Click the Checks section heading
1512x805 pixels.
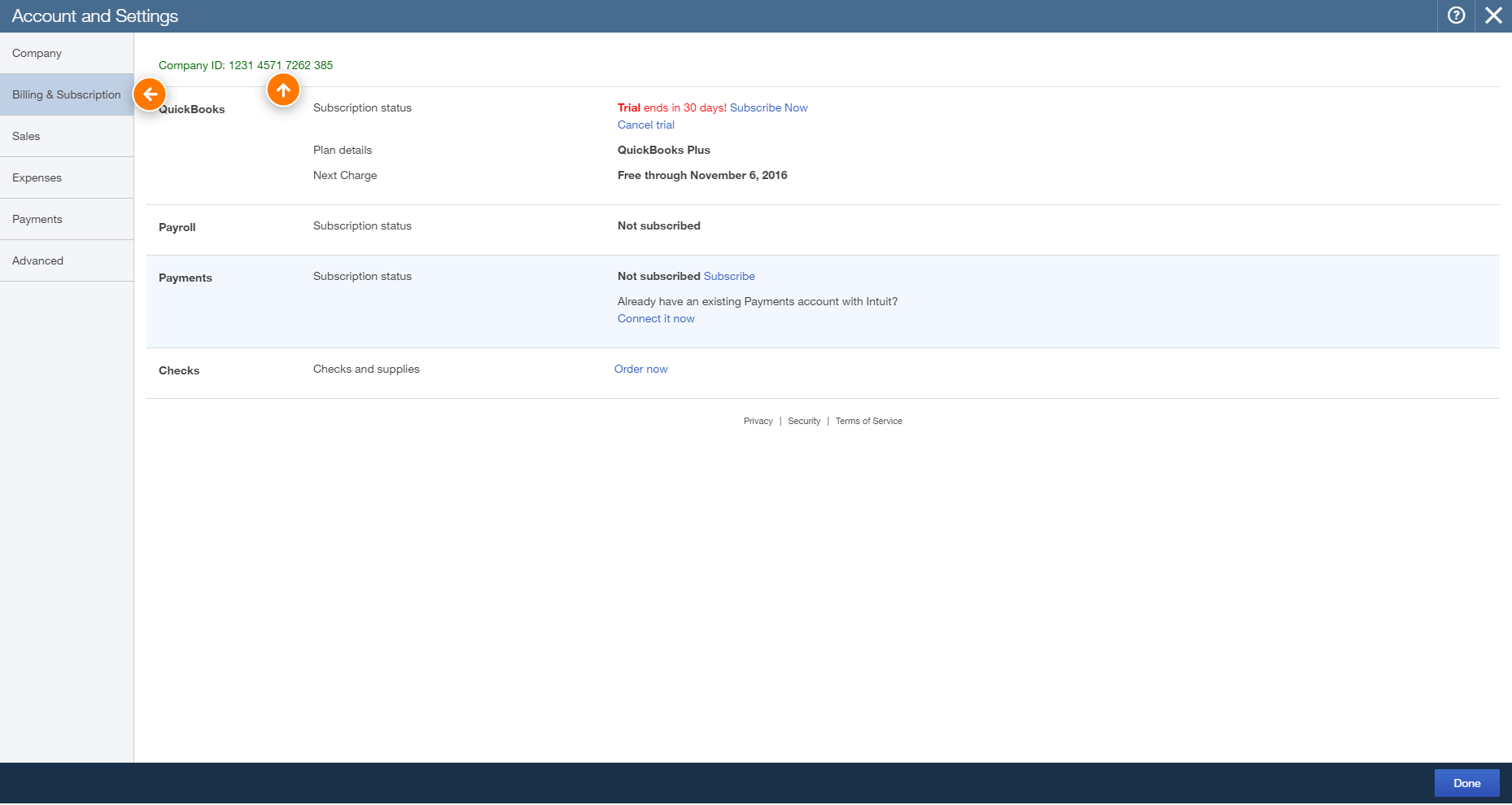pyautogui.click(x=178, y=370)
